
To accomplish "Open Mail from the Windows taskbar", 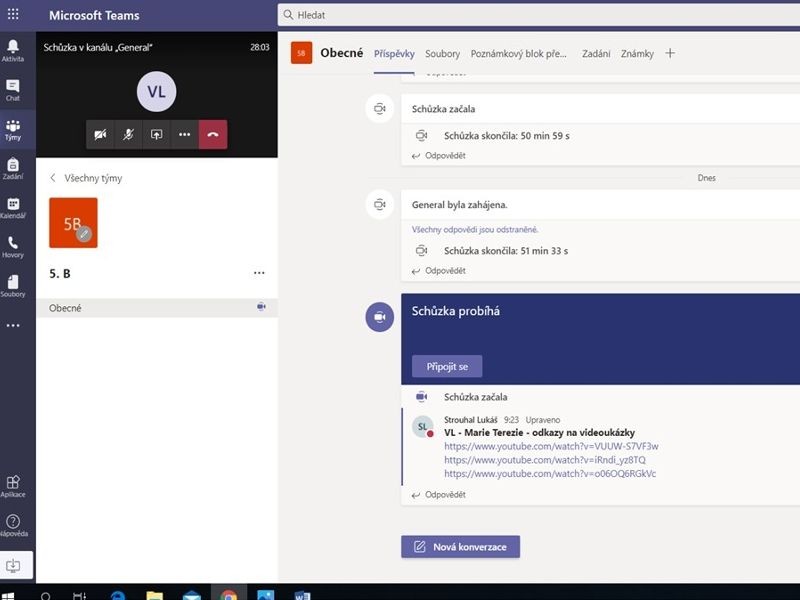I will point(192,595).
